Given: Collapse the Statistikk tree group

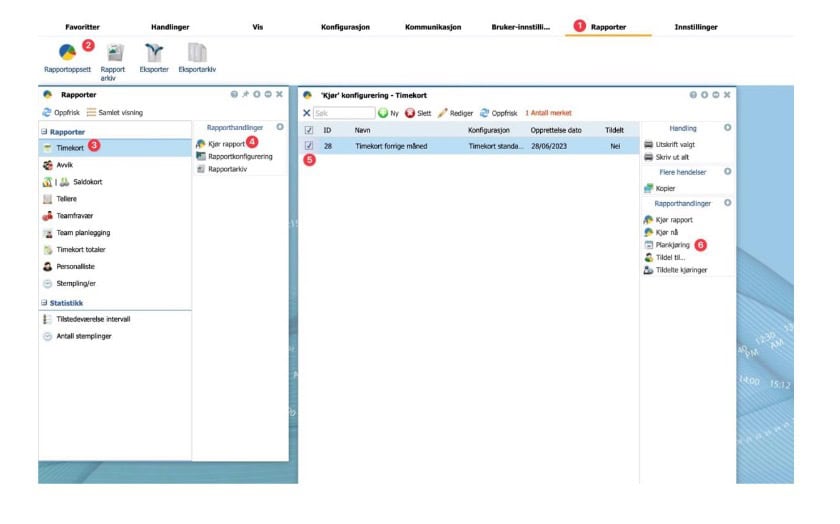Looking at the screenshot, I should click(44, 303).
